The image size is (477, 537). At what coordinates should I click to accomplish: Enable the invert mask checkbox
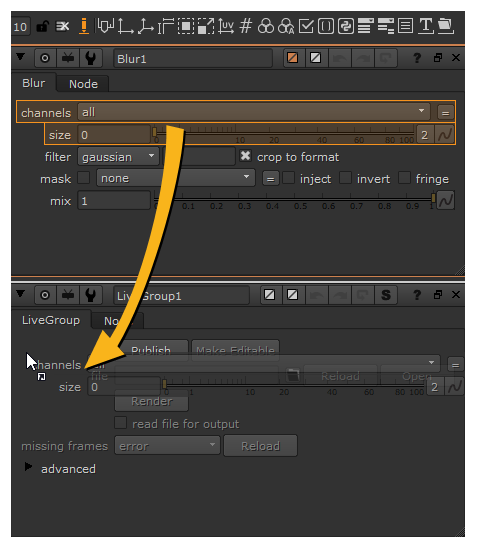tap(345, 178)
